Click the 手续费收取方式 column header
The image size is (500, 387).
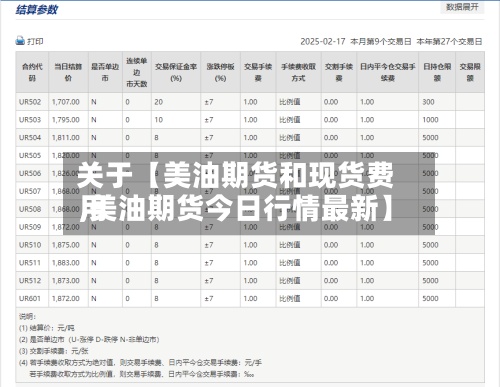298,72
